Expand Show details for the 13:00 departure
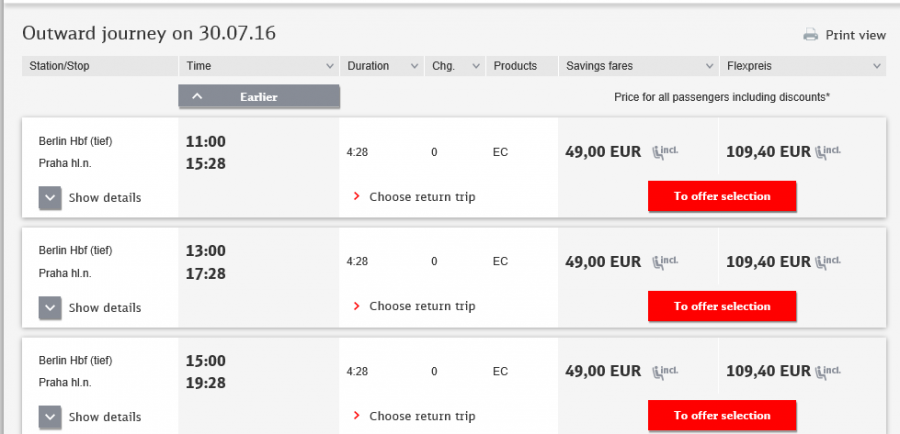This screenshot has height=434, width=900. pos(51,307)
